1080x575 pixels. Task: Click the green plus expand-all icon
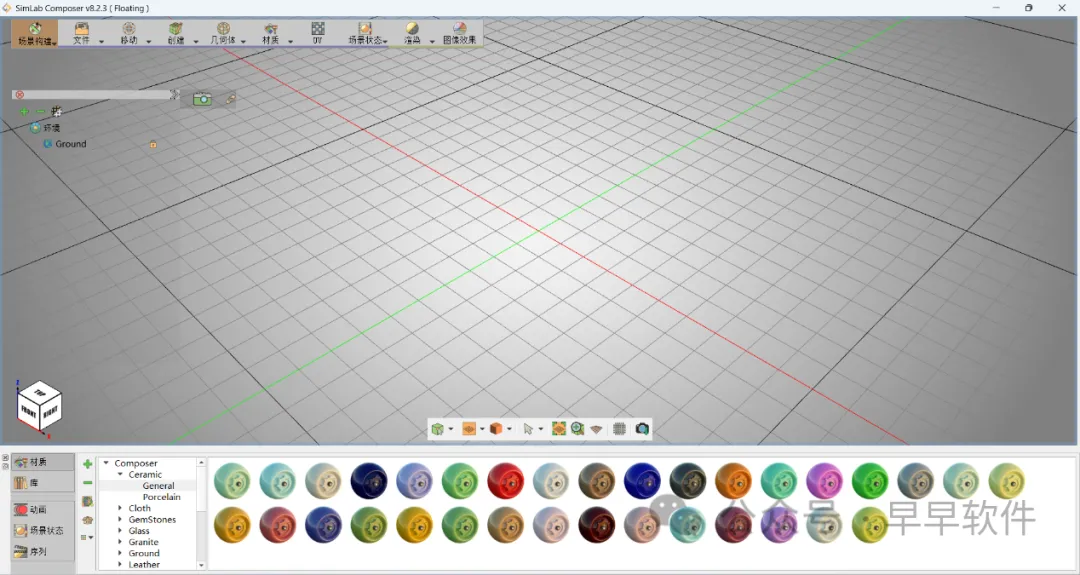pos(24,111)
